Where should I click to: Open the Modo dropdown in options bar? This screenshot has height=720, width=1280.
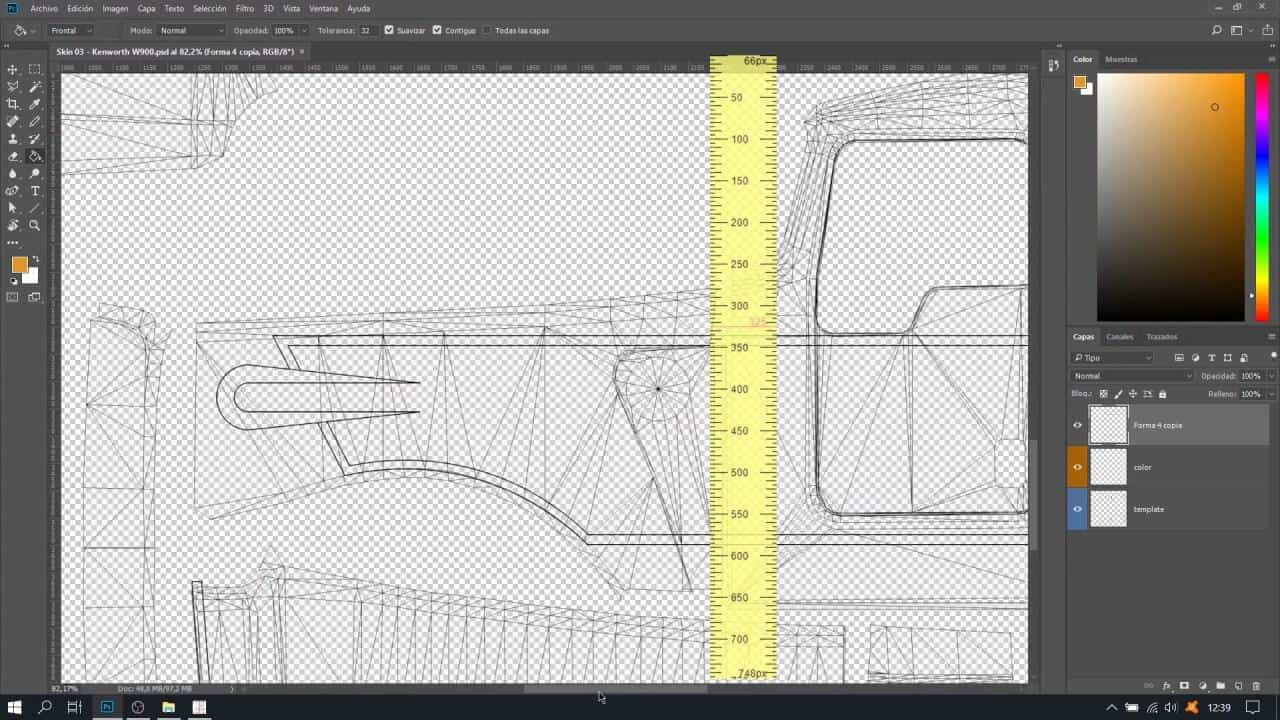191,30
